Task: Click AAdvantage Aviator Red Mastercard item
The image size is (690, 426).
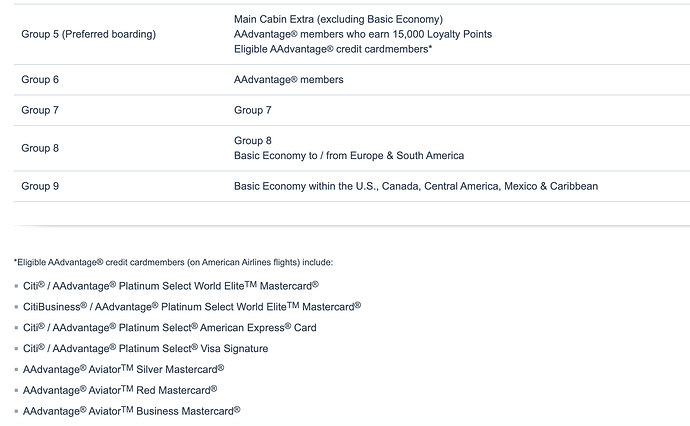Action: coord(120,390)
